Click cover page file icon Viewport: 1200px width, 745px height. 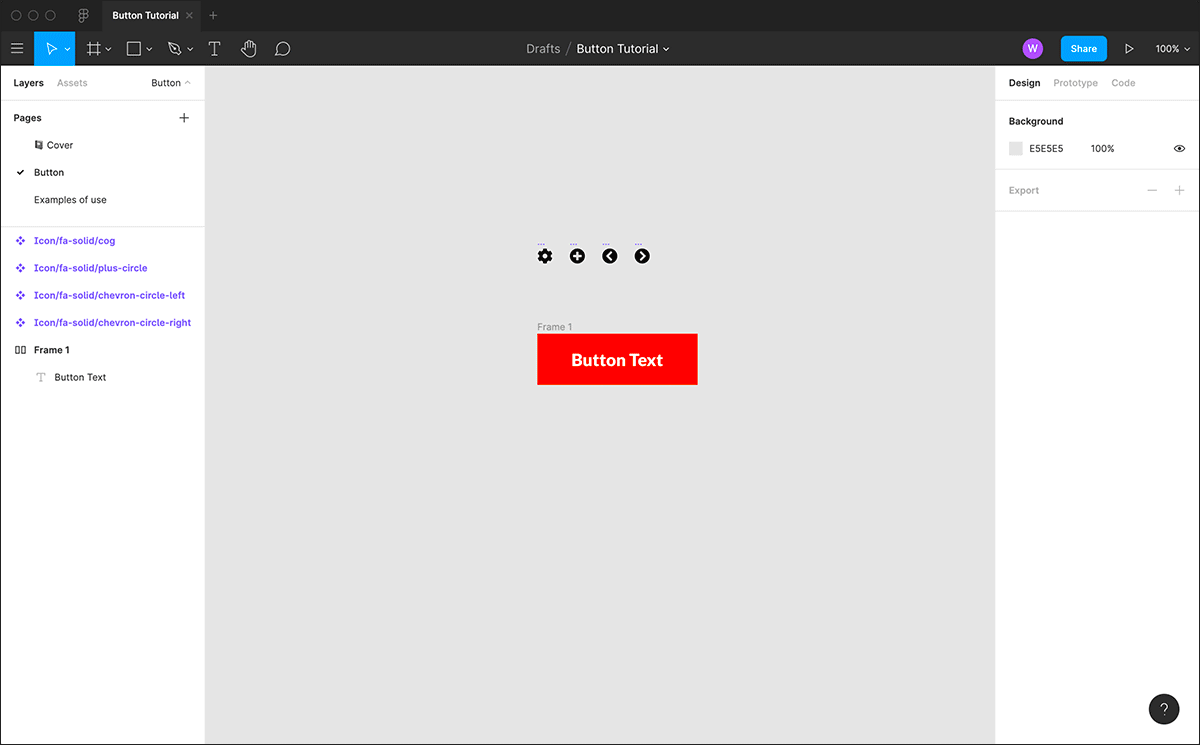39,145
